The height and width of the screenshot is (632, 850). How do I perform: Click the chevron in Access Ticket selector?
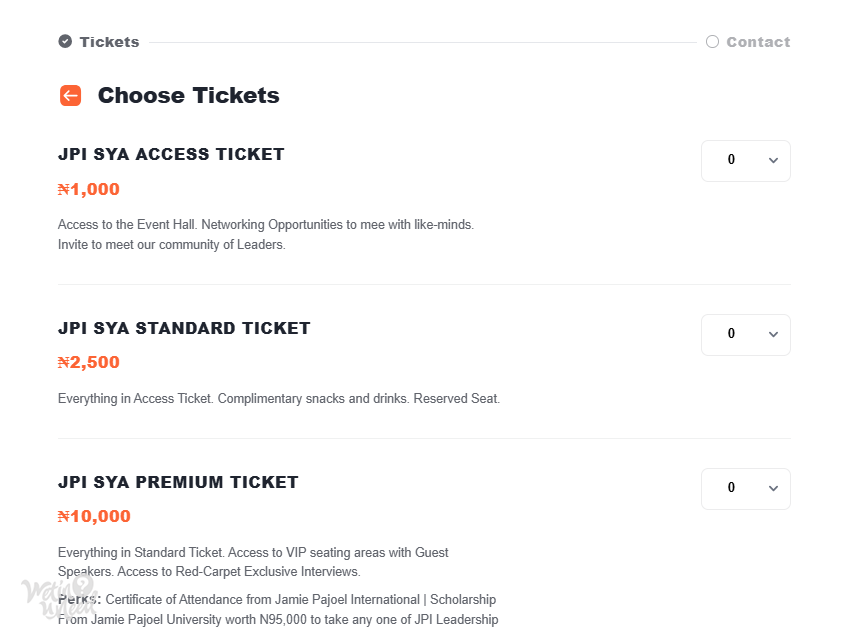(x=774, y=160)
